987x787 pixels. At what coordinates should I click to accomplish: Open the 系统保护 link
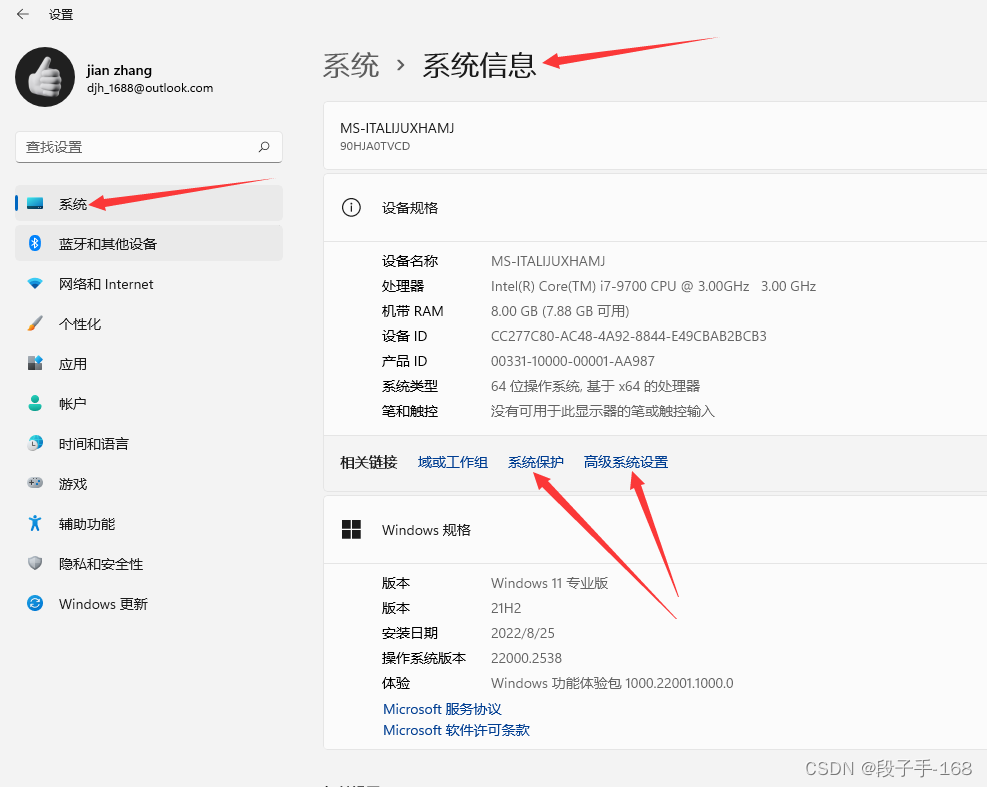536,462
